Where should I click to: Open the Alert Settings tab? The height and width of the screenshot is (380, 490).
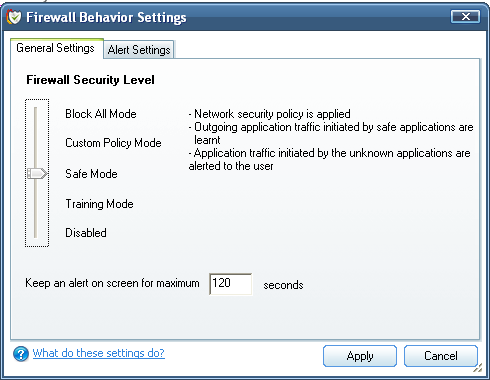pos(139,50)
